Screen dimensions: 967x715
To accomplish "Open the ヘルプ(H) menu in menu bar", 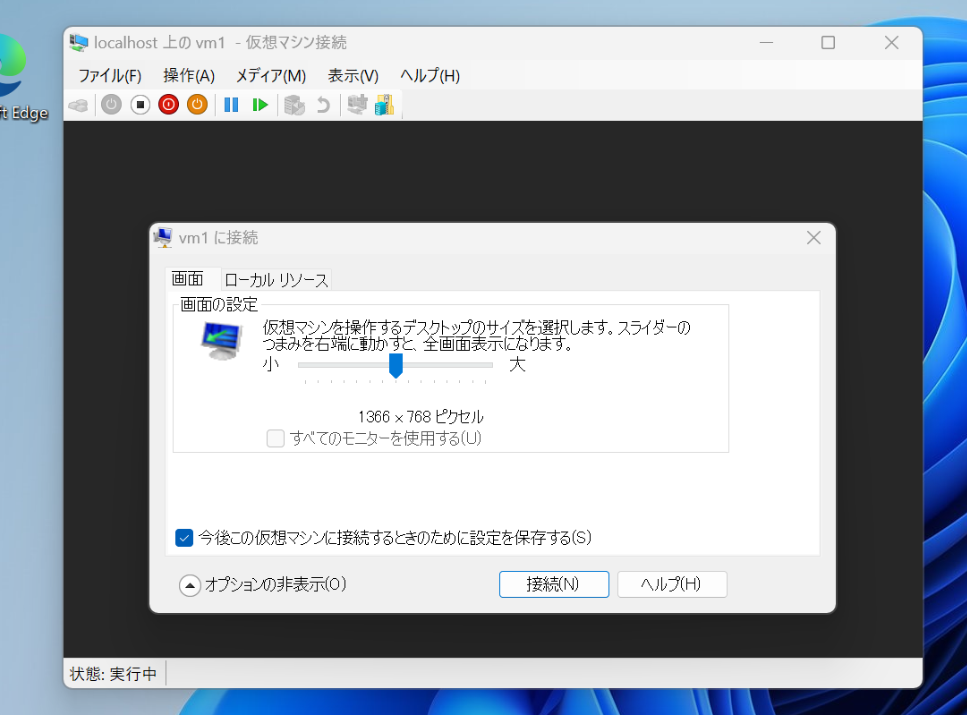I will click(430, 76).
